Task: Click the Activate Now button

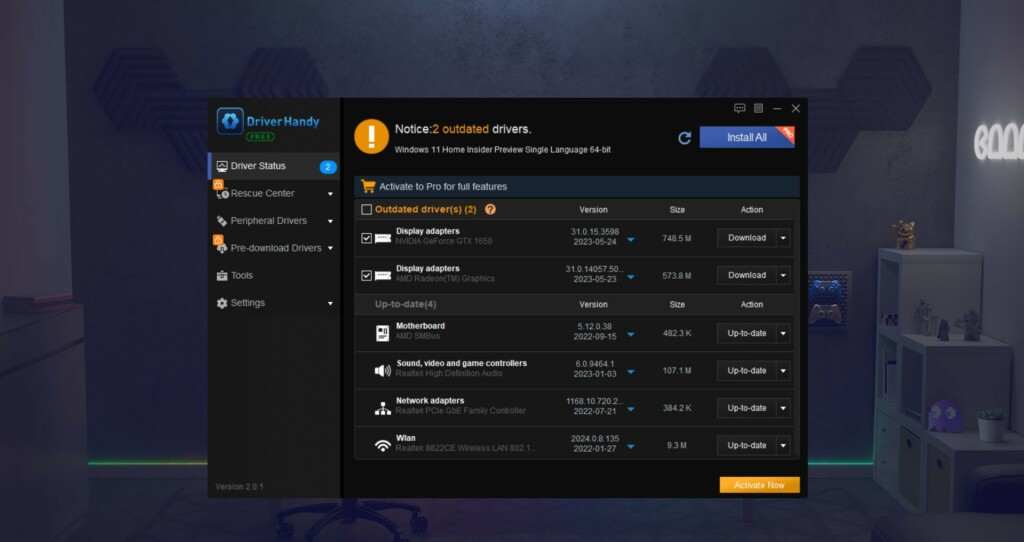Action: pos(760,485)
